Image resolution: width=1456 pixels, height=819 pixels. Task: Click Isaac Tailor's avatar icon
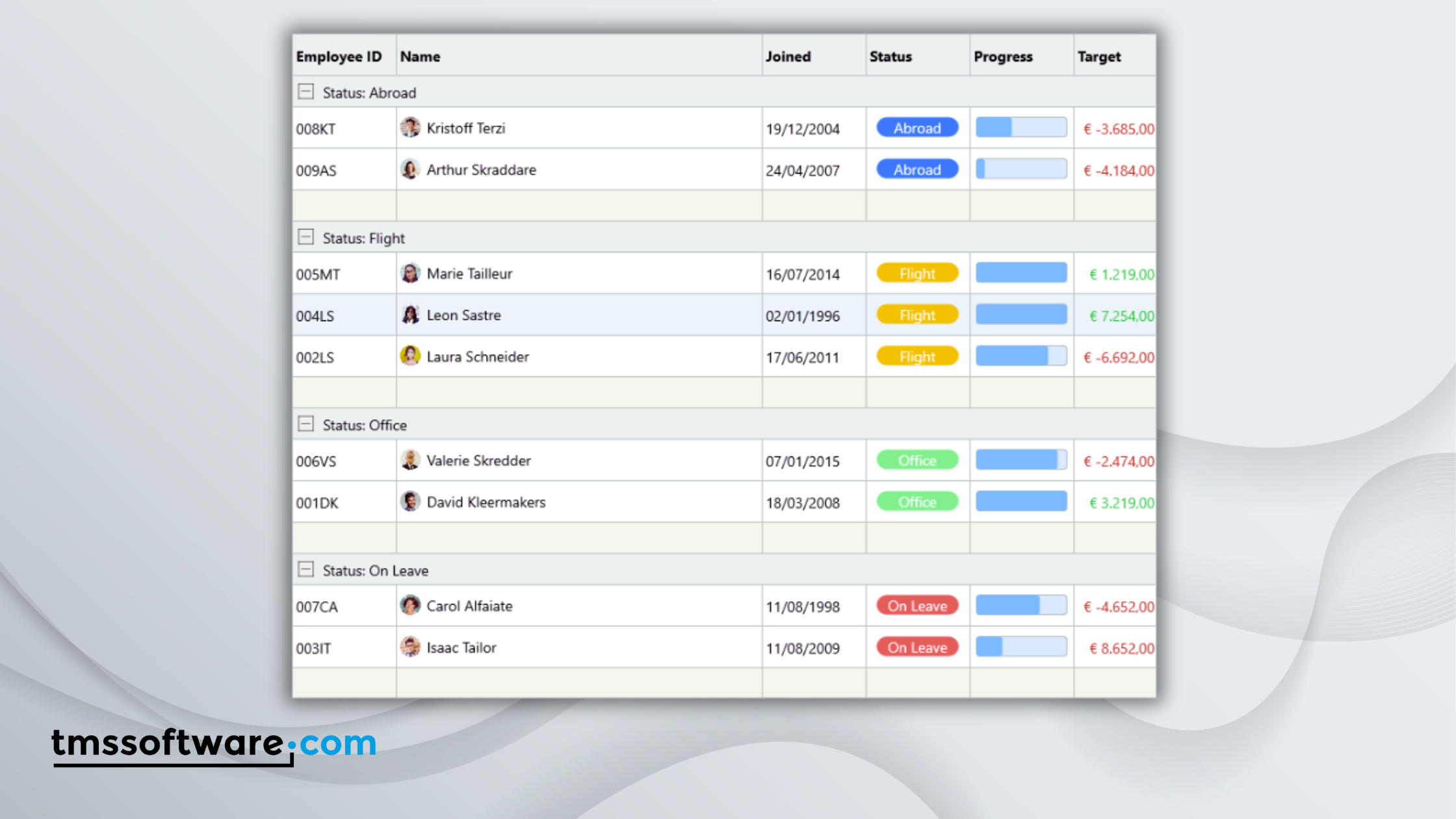[x=409, y=647]
